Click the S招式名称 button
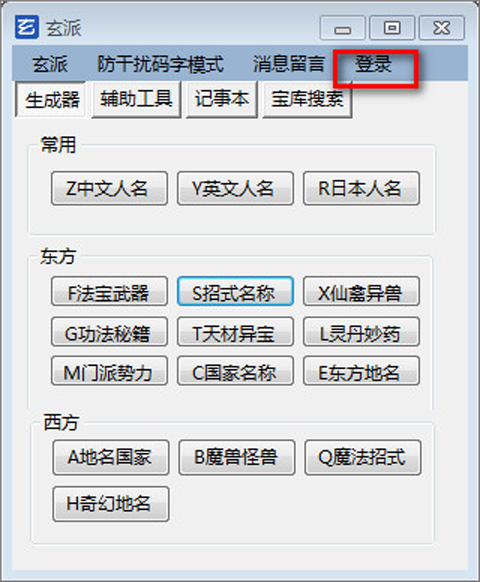 pyautogui.click(x=235, y=291)
